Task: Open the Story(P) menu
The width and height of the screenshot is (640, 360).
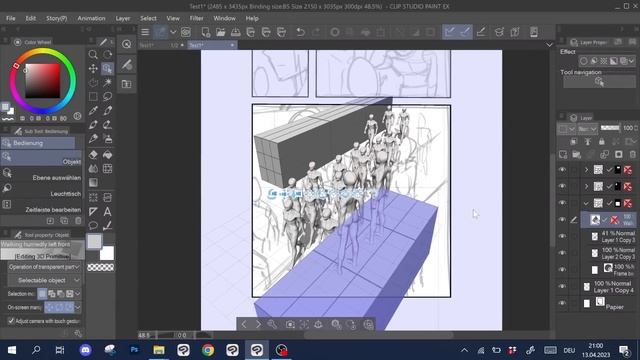Action: tap(56, 18)
